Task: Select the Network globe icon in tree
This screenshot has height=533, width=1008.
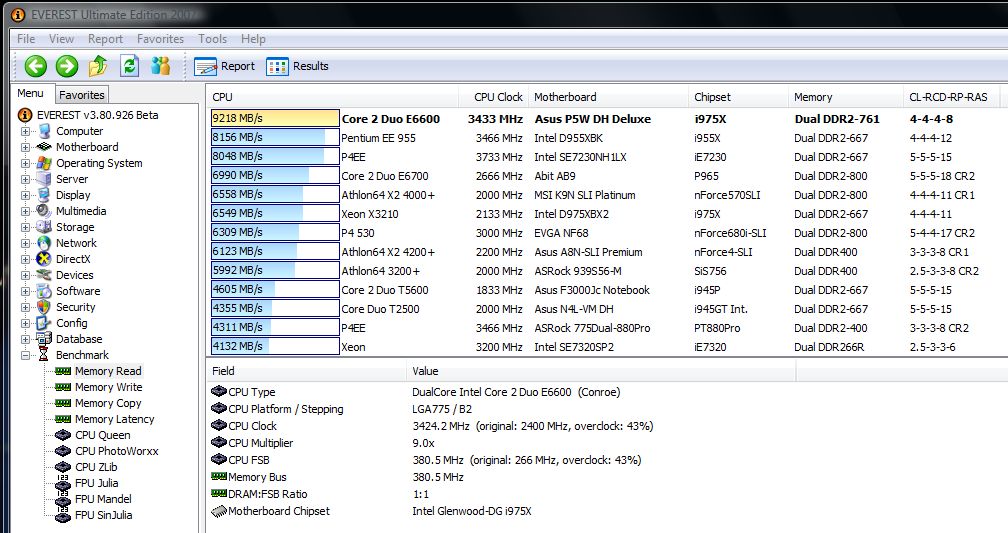Action: 44,243
